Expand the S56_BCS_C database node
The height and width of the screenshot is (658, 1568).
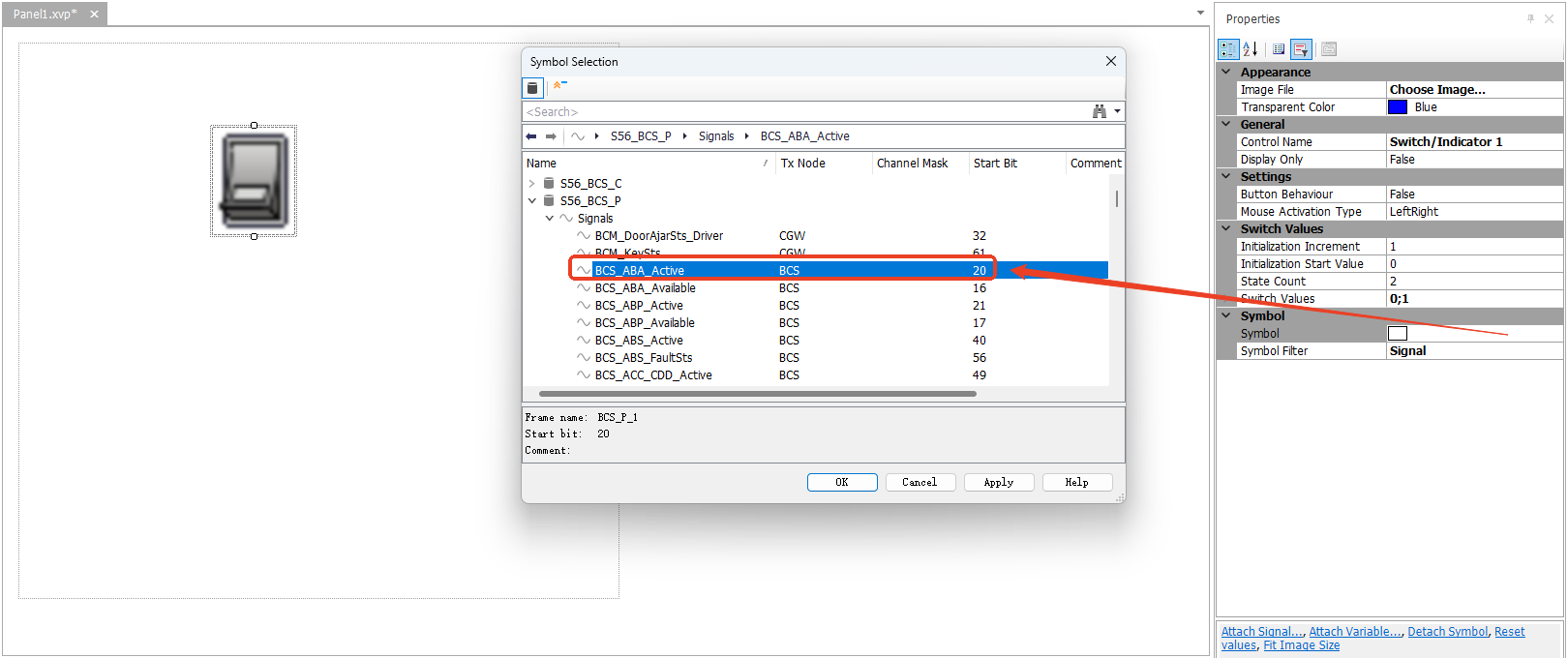[531, 183]
